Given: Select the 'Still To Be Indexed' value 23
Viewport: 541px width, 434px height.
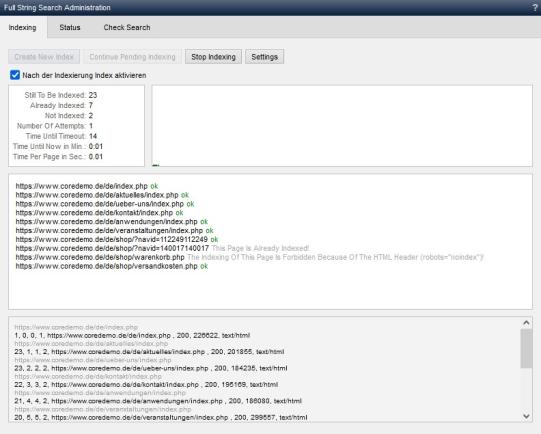Looking at the screenshot, I should pos(93,95).
